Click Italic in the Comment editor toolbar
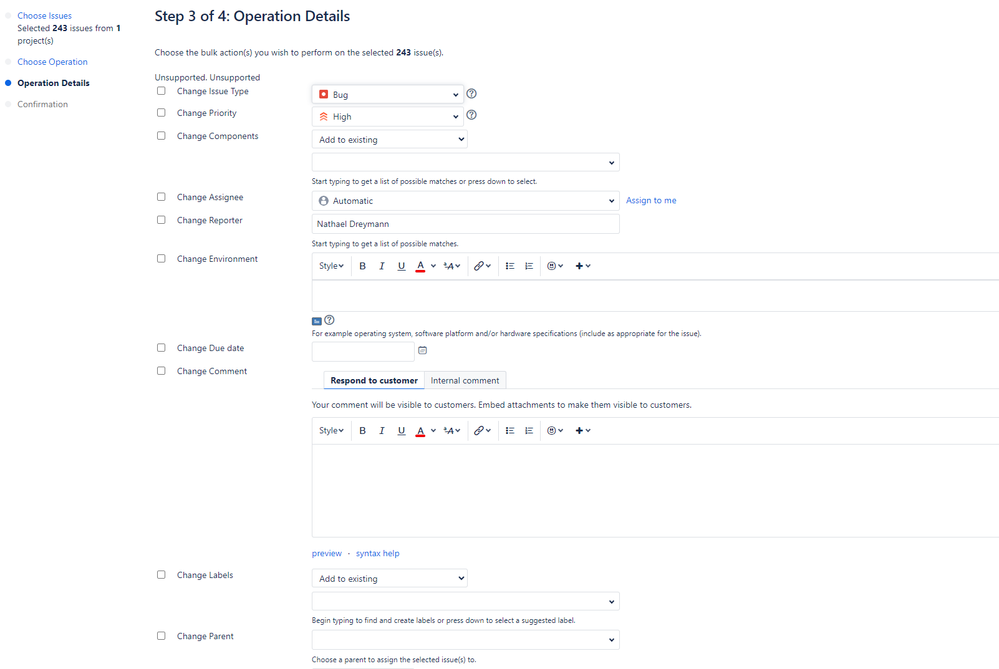 tap(382, 431)
